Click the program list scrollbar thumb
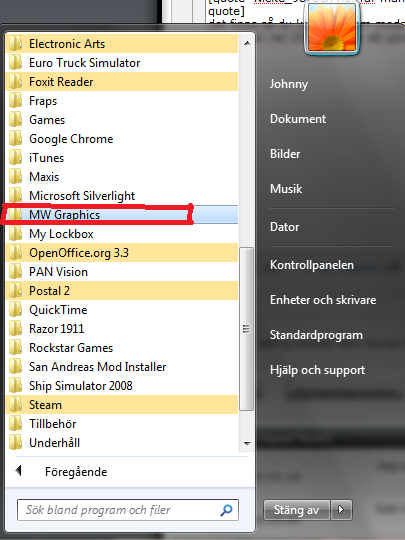The height and width of the screenshot is (540, 405). point(246,329)
